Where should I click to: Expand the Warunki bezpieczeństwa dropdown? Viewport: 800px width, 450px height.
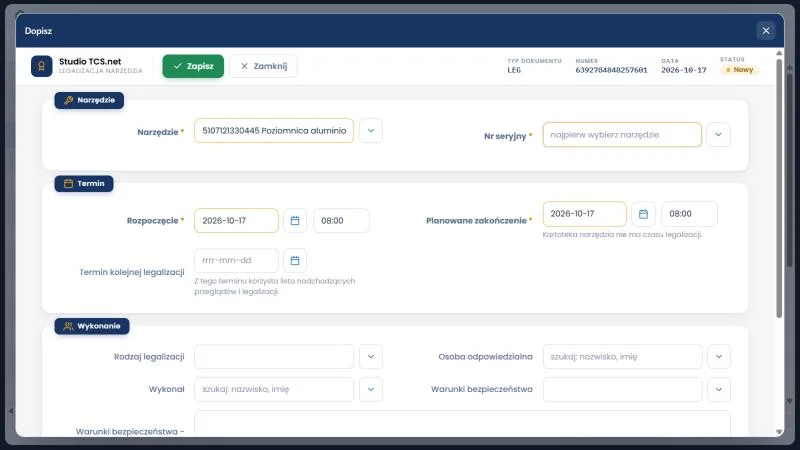point(719,389)
